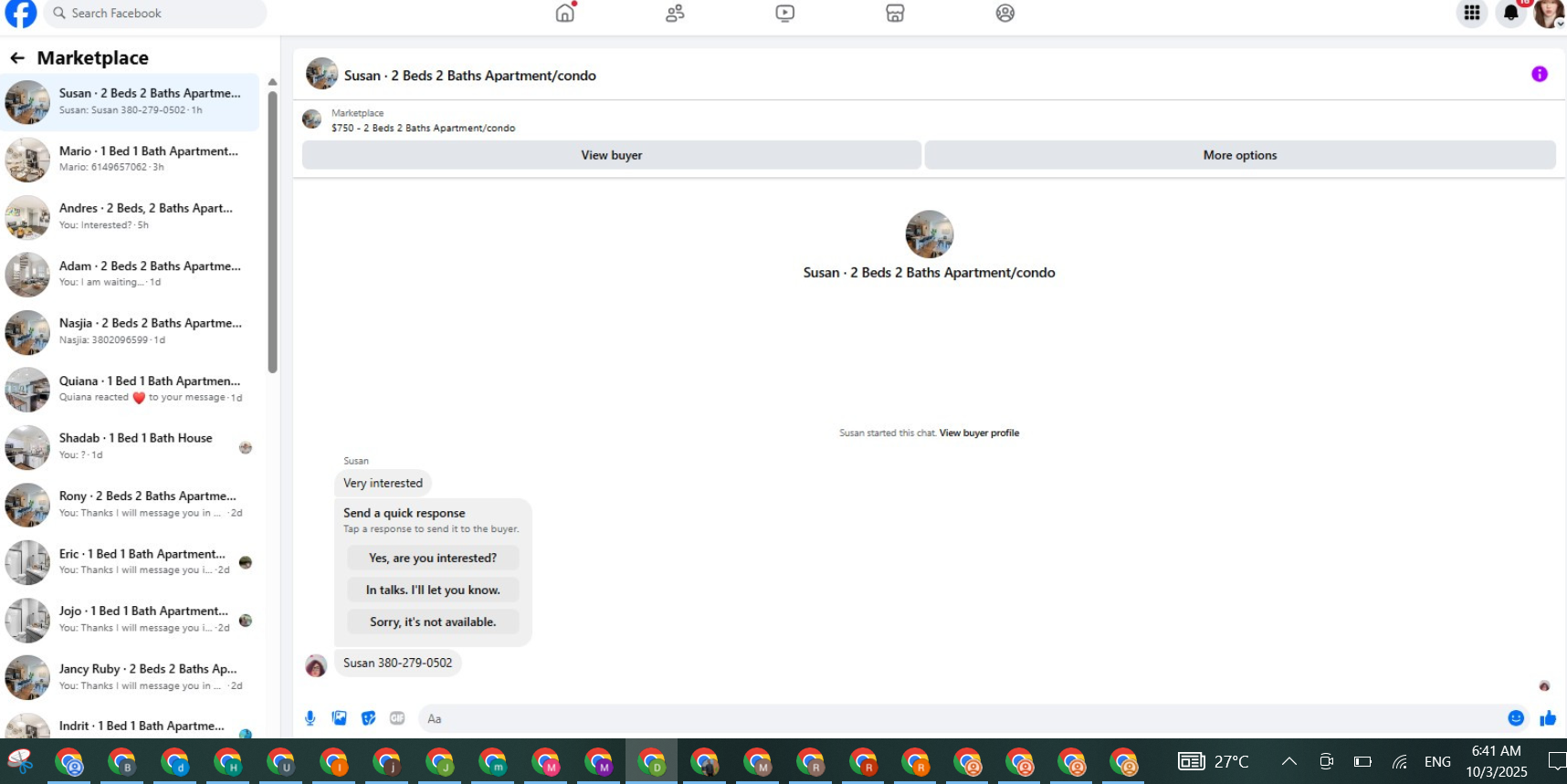
Task: Click the More options button
Action: pos(1240,155)
